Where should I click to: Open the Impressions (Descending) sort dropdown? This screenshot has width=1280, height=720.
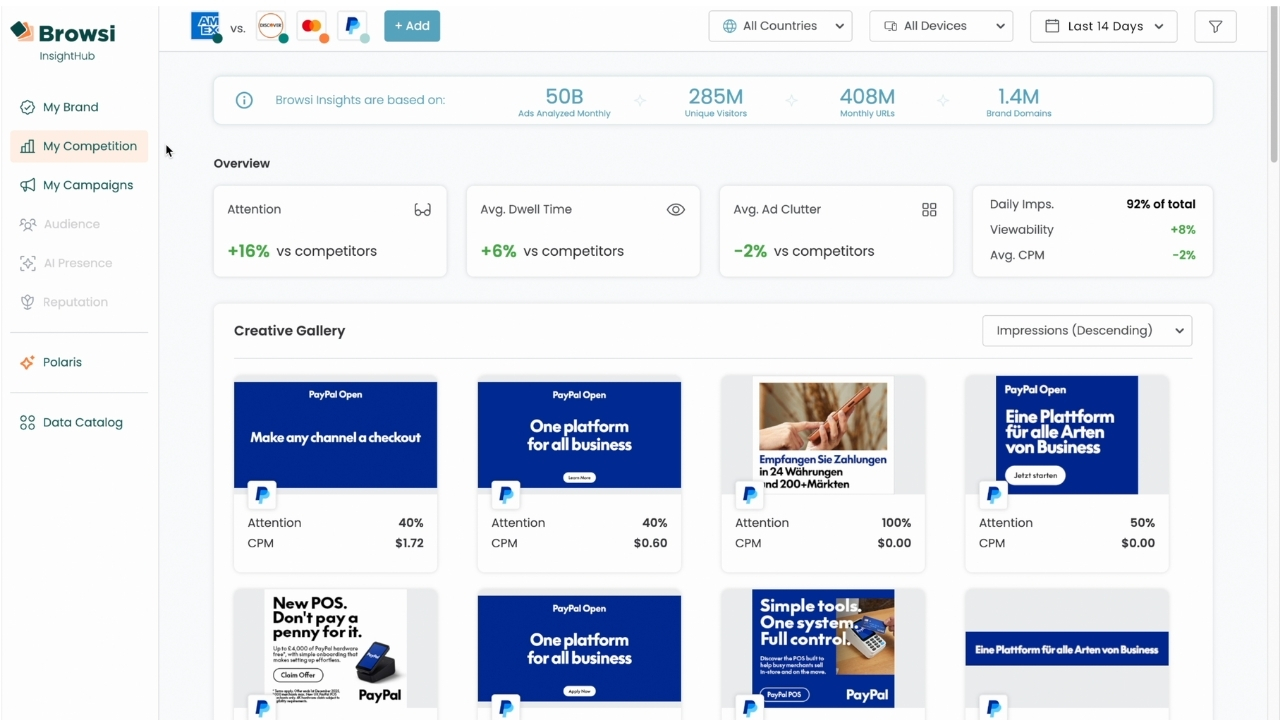(1087, 331)
